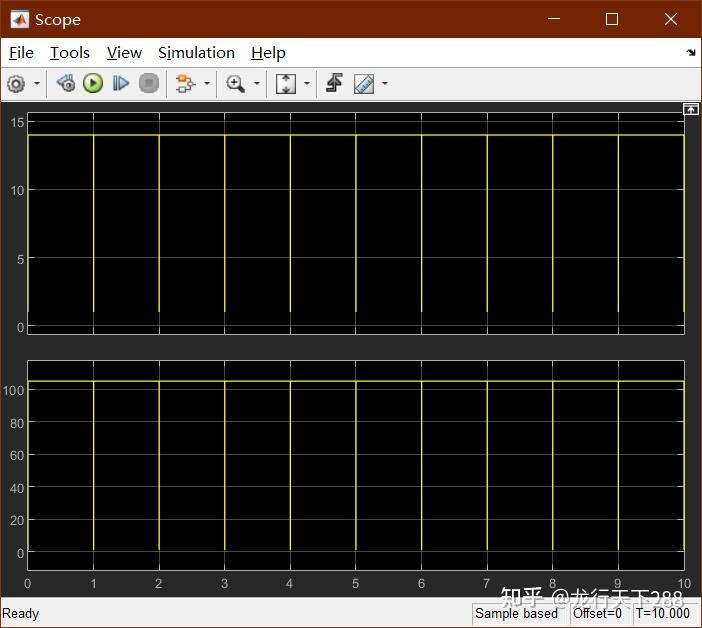
Task: Maximize the Scope window
Action: (x=612, y=19)
